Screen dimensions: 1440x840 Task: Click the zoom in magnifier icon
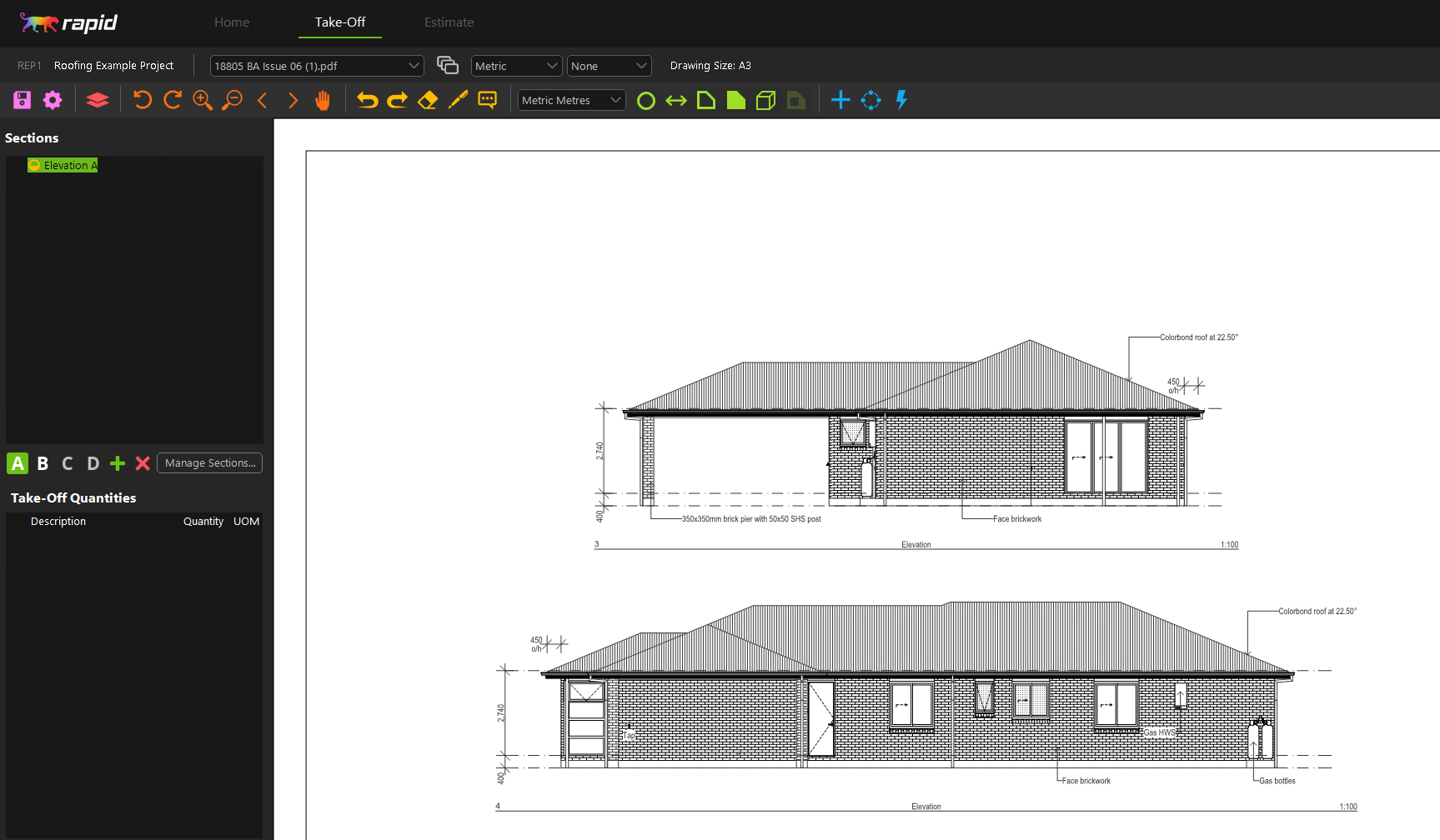coord(202,100)
